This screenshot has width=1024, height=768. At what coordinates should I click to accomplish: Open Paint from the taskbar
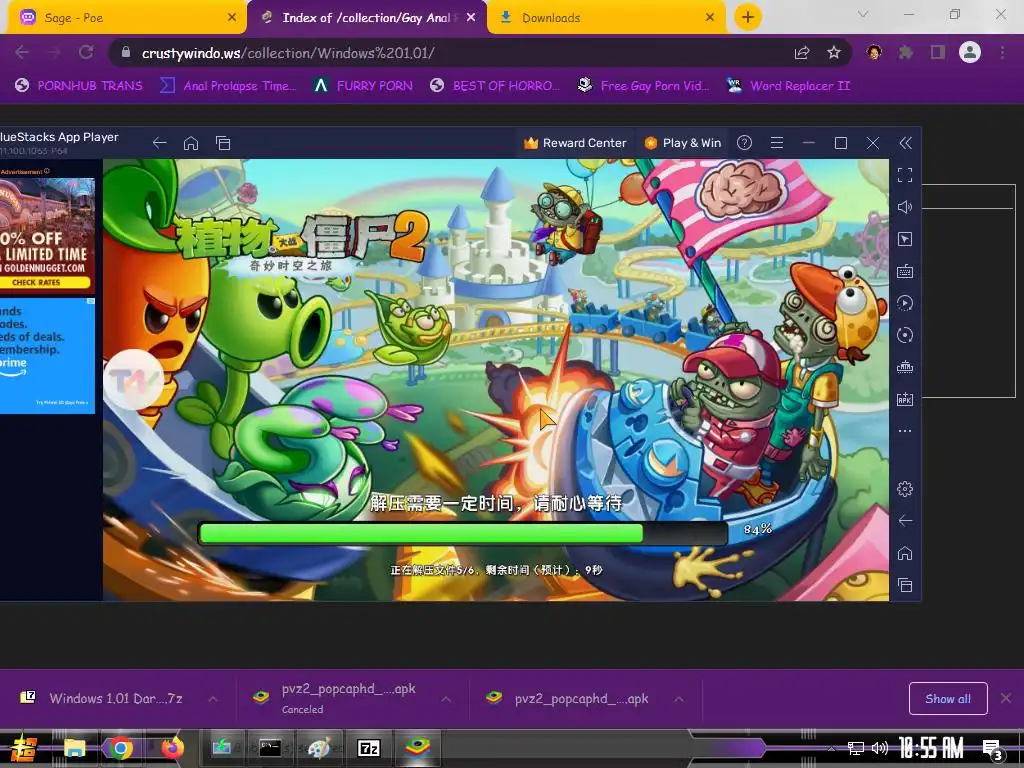pos(319,748)
